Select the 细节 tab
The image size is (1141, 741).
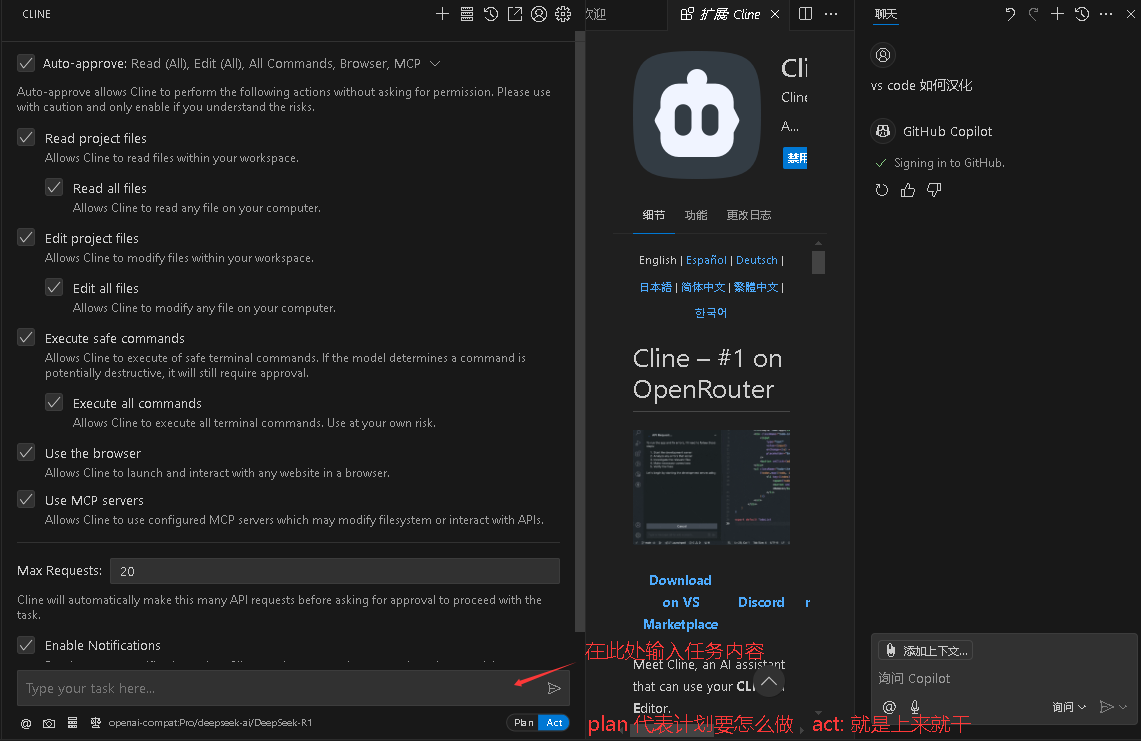click(x=653, y=215)
